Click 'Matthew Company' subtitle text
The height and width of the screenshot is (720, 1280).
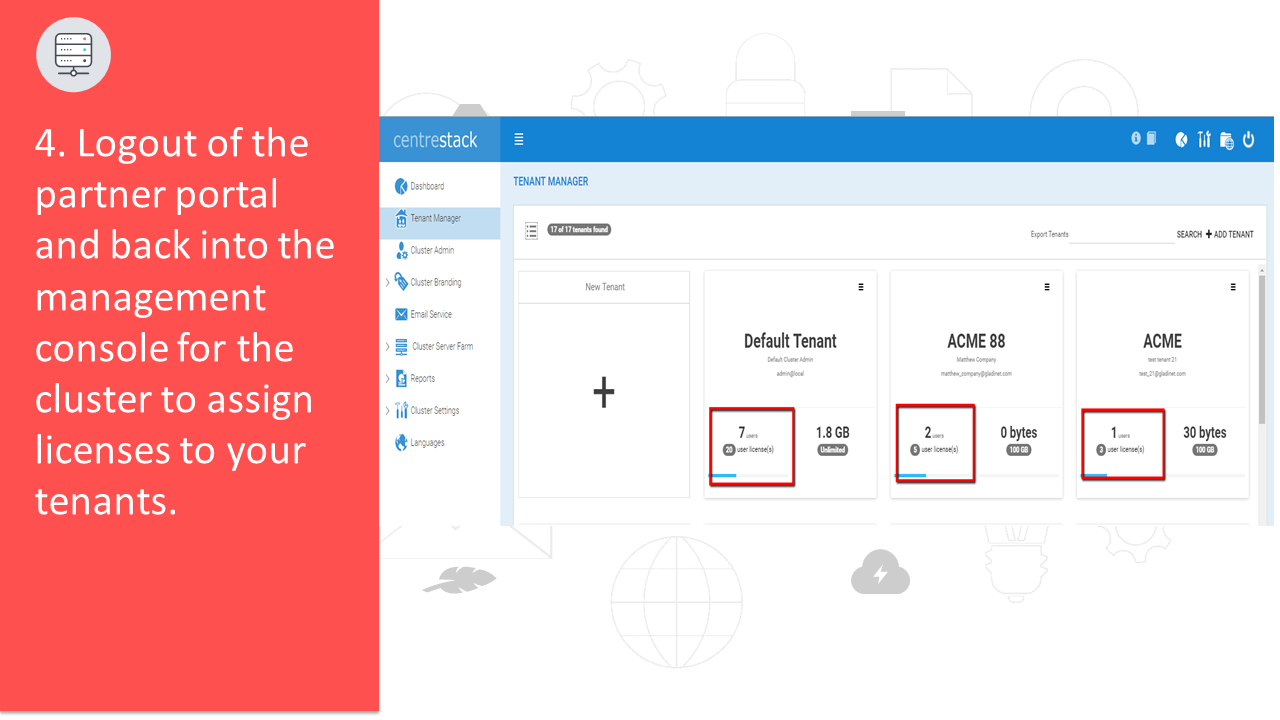coord(976,359)
